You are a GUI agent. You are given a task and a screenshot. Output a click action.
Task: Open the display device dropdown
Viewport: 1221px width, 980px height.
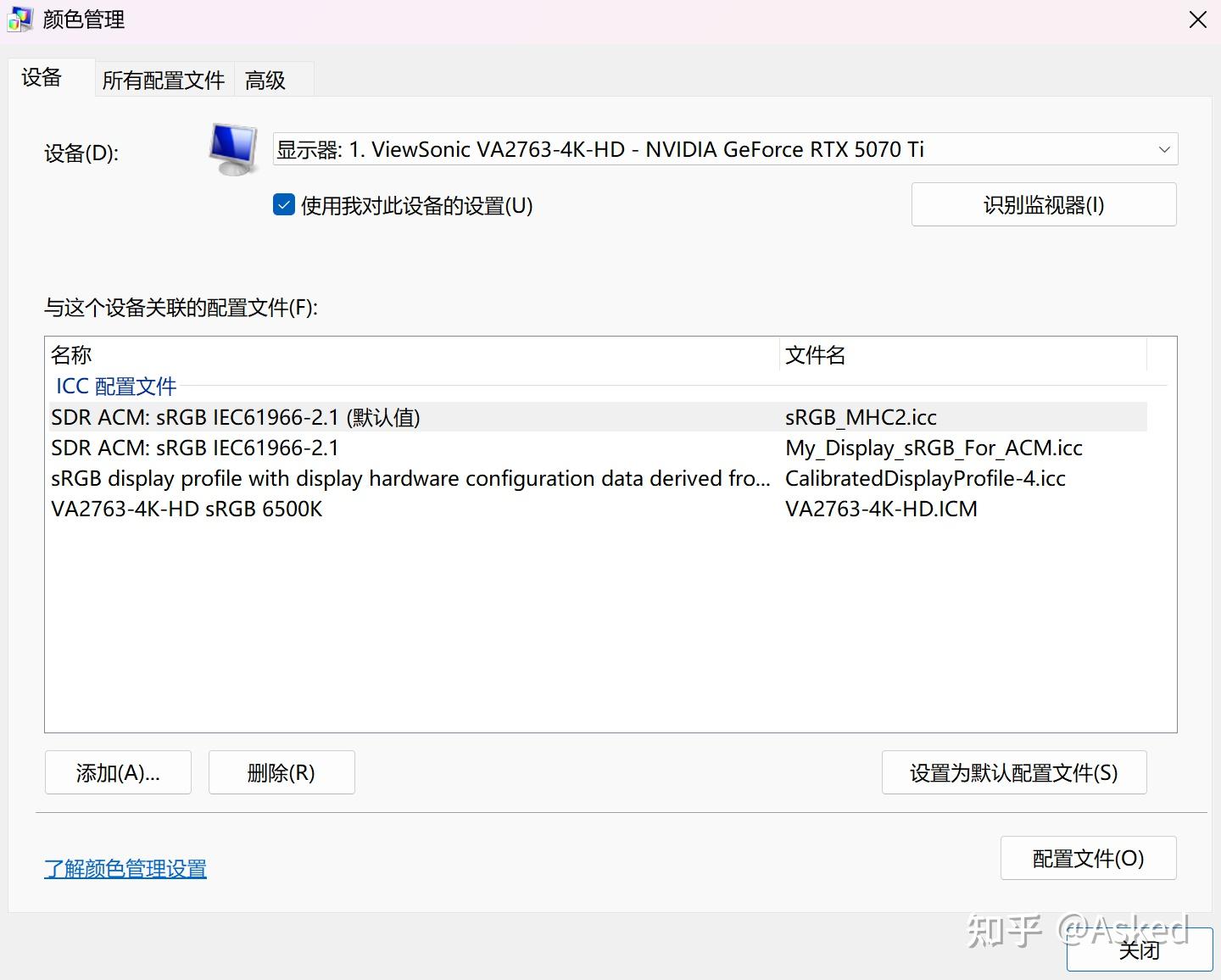point(725,149)
